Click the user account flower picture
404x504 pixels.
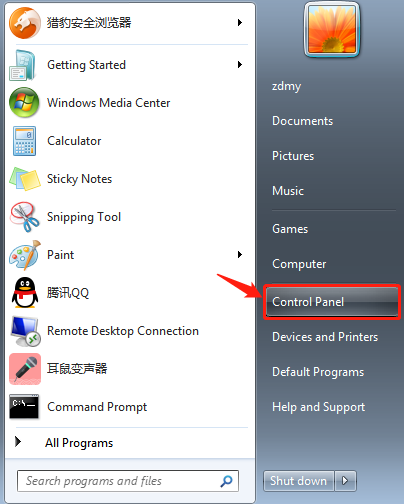click(x=332, y=29)
